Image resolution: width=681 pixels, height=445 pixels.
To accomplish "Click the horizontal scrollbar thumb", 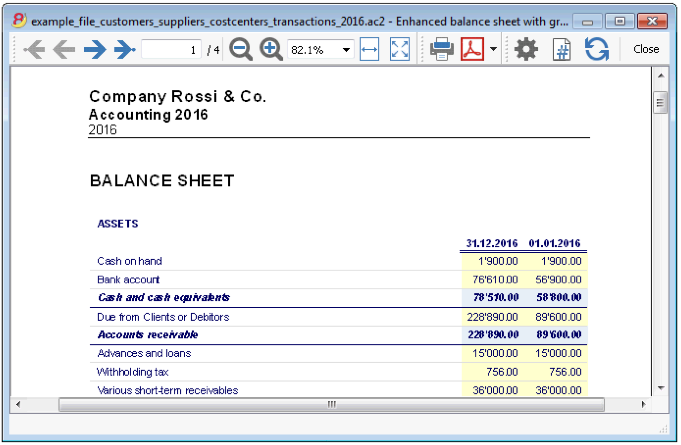I will 331,405.
